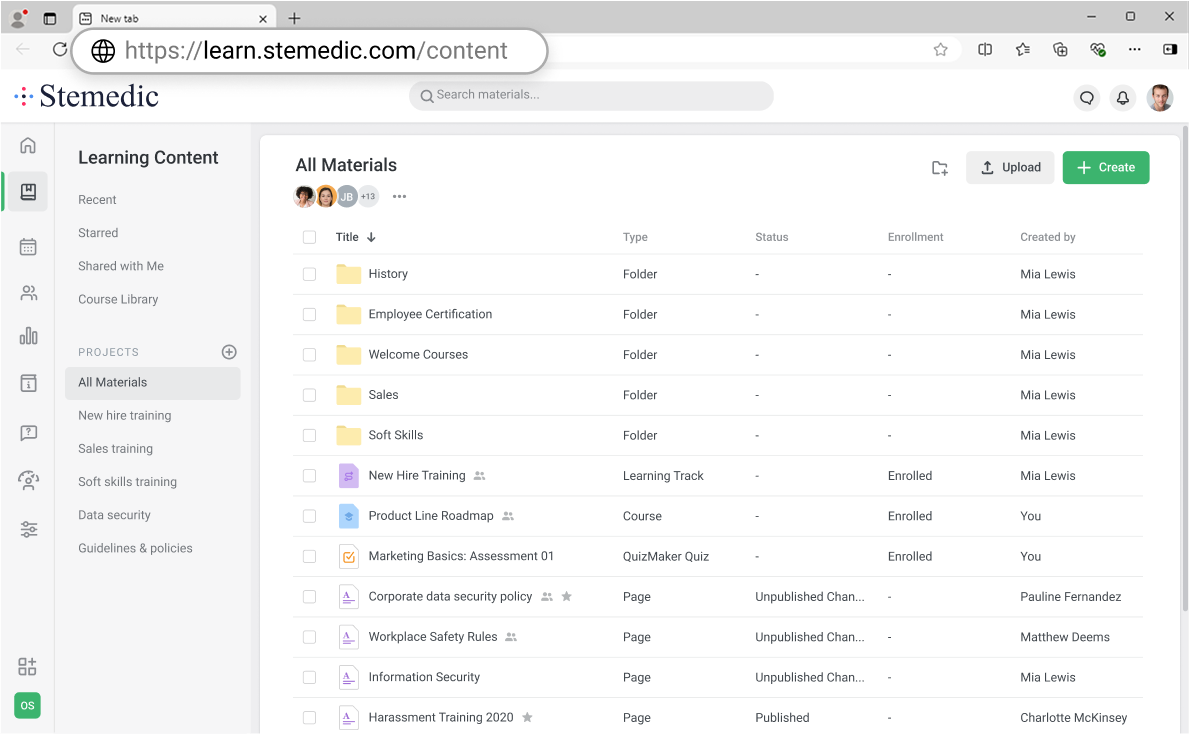Click the Upload button
Image resolution: width=1189 pixels, height=734 pixels.
[x=1010, y=167]
